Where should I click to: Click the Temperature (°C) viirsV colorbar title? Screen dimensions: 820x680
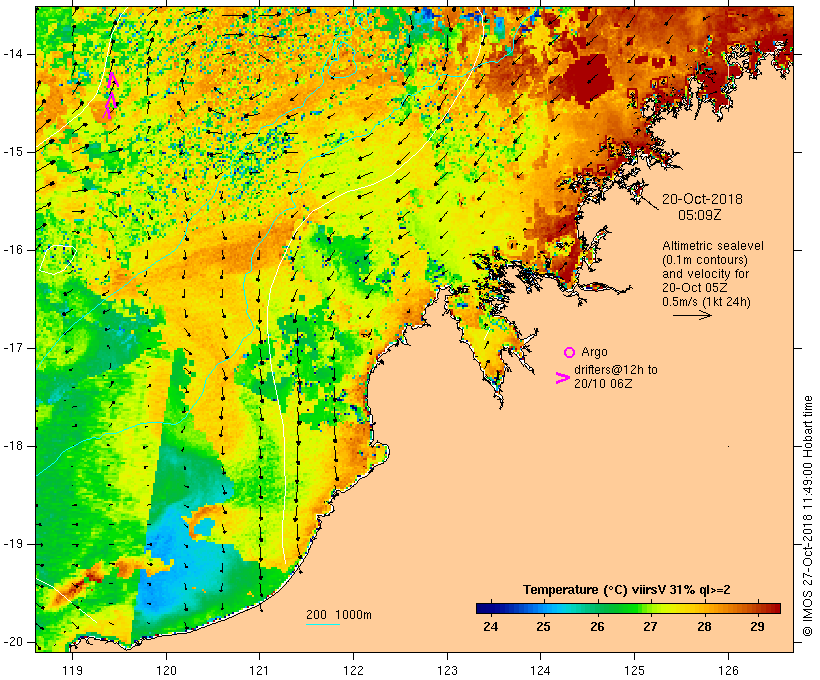click(x=627, y=590)
